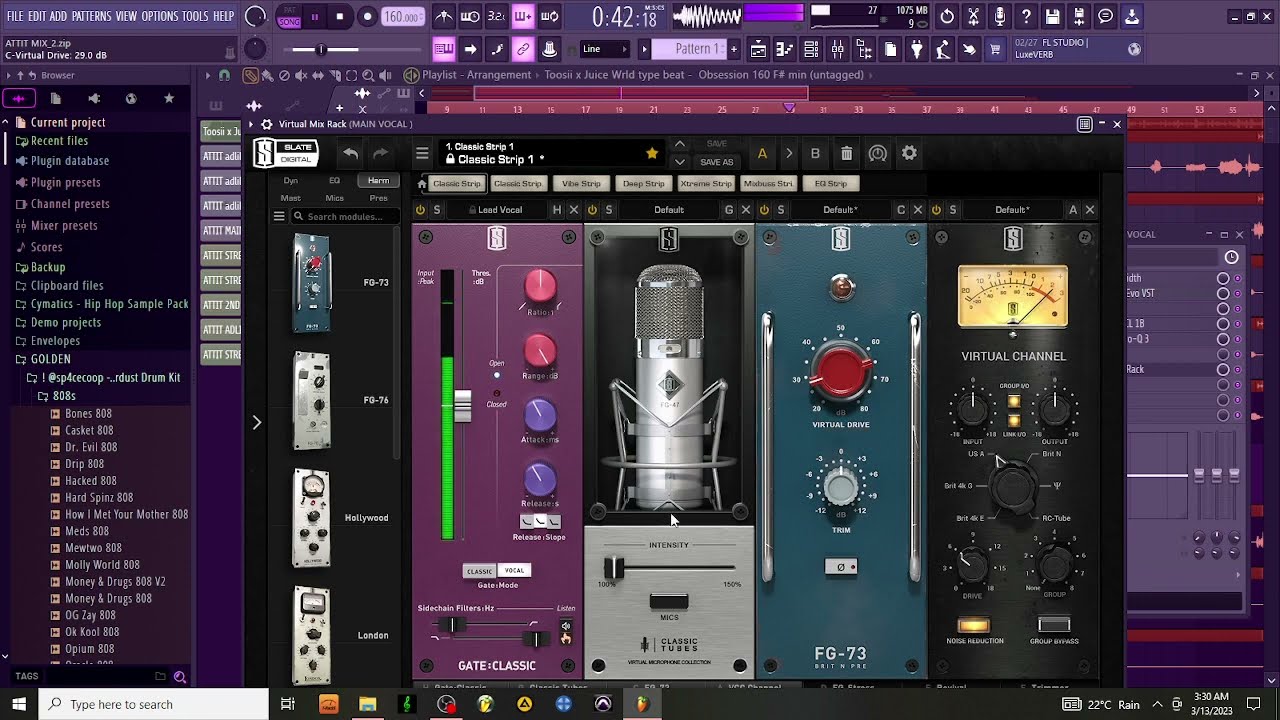1280x720 pixels.
Task: Open FL Studio help question mark
Action: tap(1026, 17)
